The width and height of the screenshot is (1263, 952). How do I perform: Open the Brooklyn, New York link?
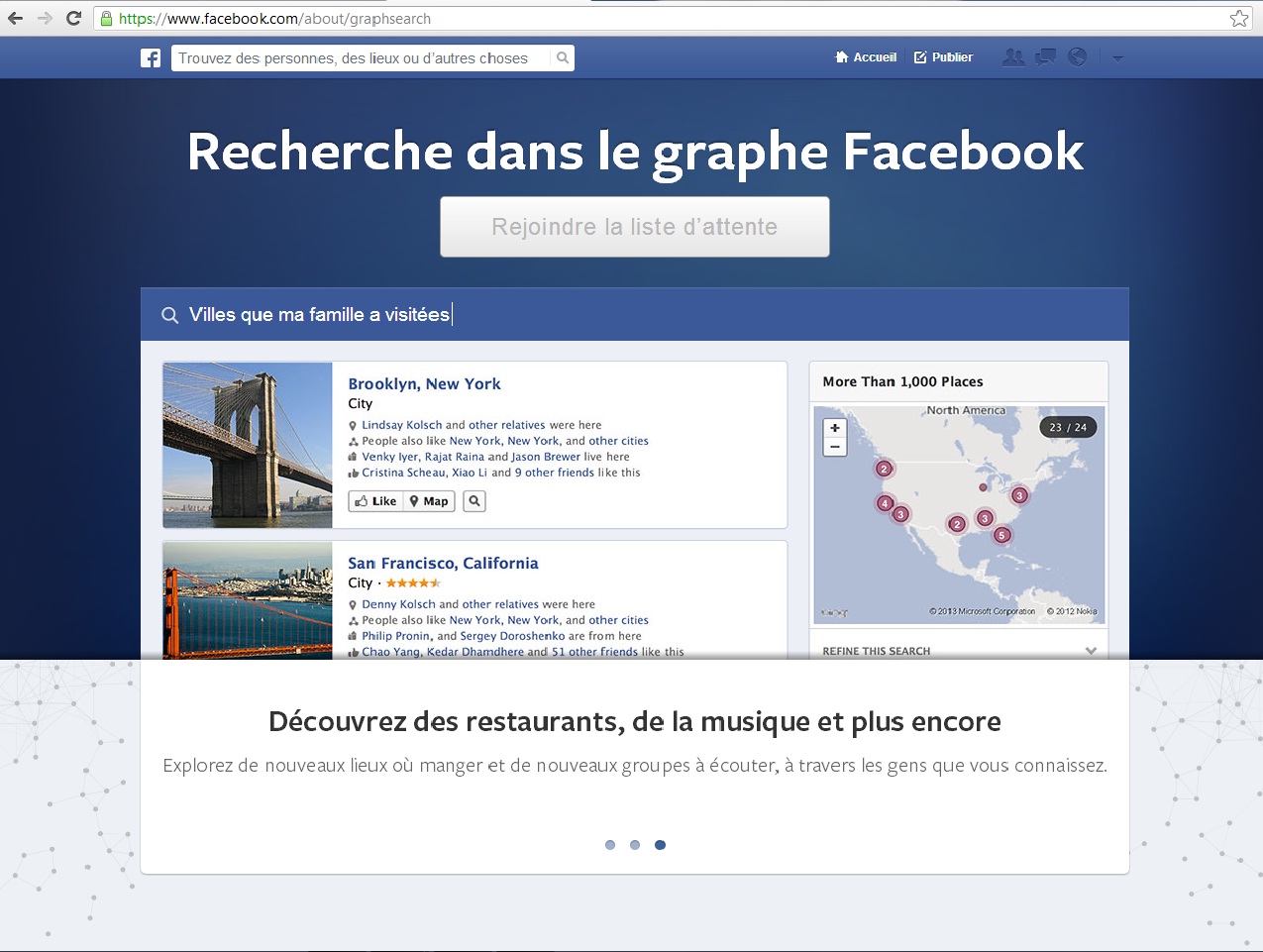(424, 384)
